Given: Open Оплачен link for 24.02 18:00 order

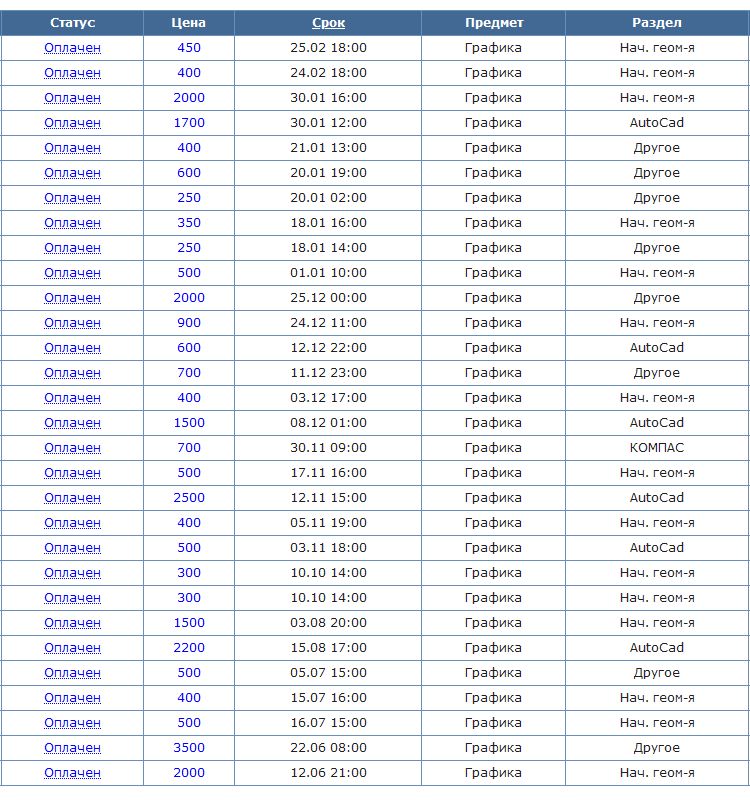Looking at the screenshot, I should click(x=72, y=73).
